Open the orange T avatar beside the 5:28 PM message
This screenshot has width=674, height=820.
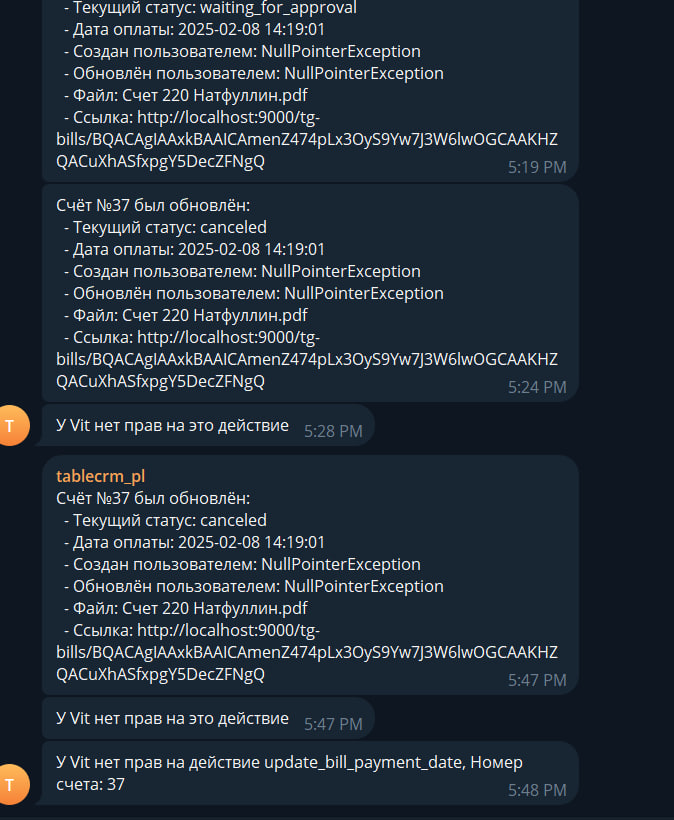[10, 425]
